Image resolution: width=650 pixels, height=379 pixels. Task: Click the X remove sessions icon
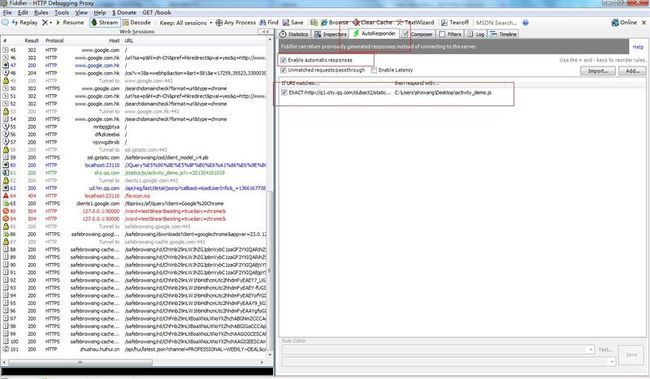click(x=45, y=22)
